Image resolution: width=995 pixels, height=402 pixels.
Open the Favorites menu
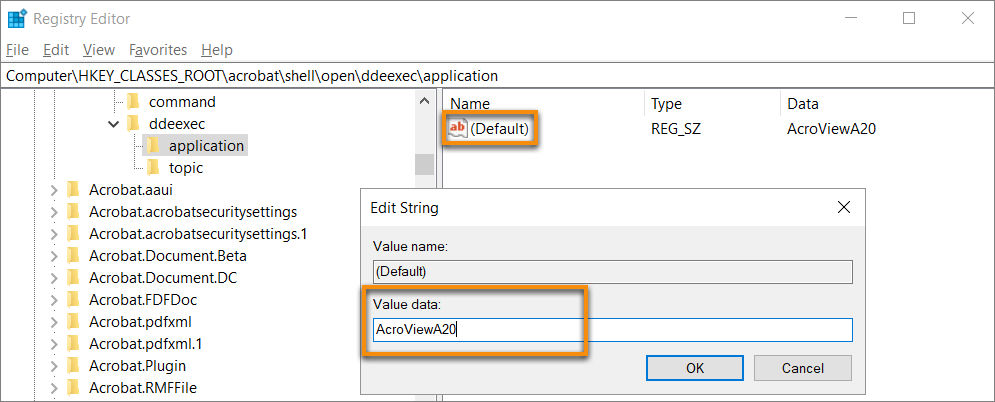pos(158,49)
